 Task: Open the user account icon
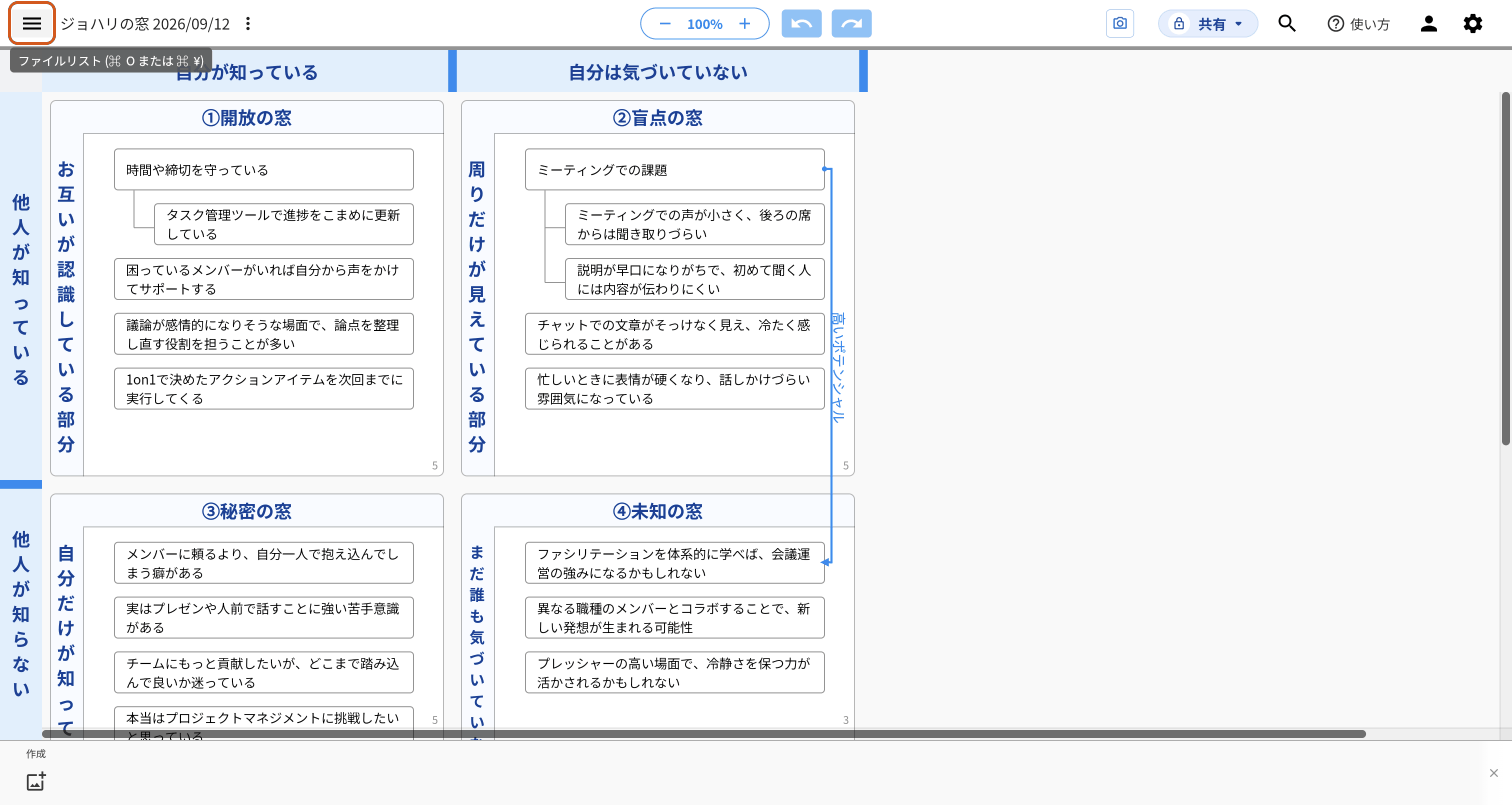click(1429, 24)
